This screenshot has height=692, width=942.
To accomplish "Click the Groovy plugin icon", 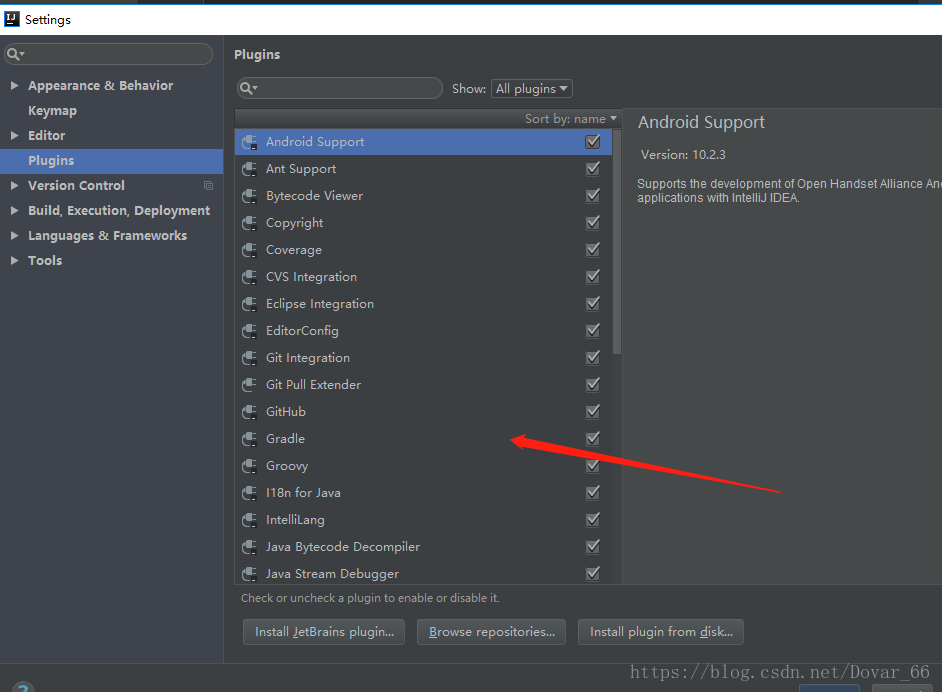I will click(249, 467).
